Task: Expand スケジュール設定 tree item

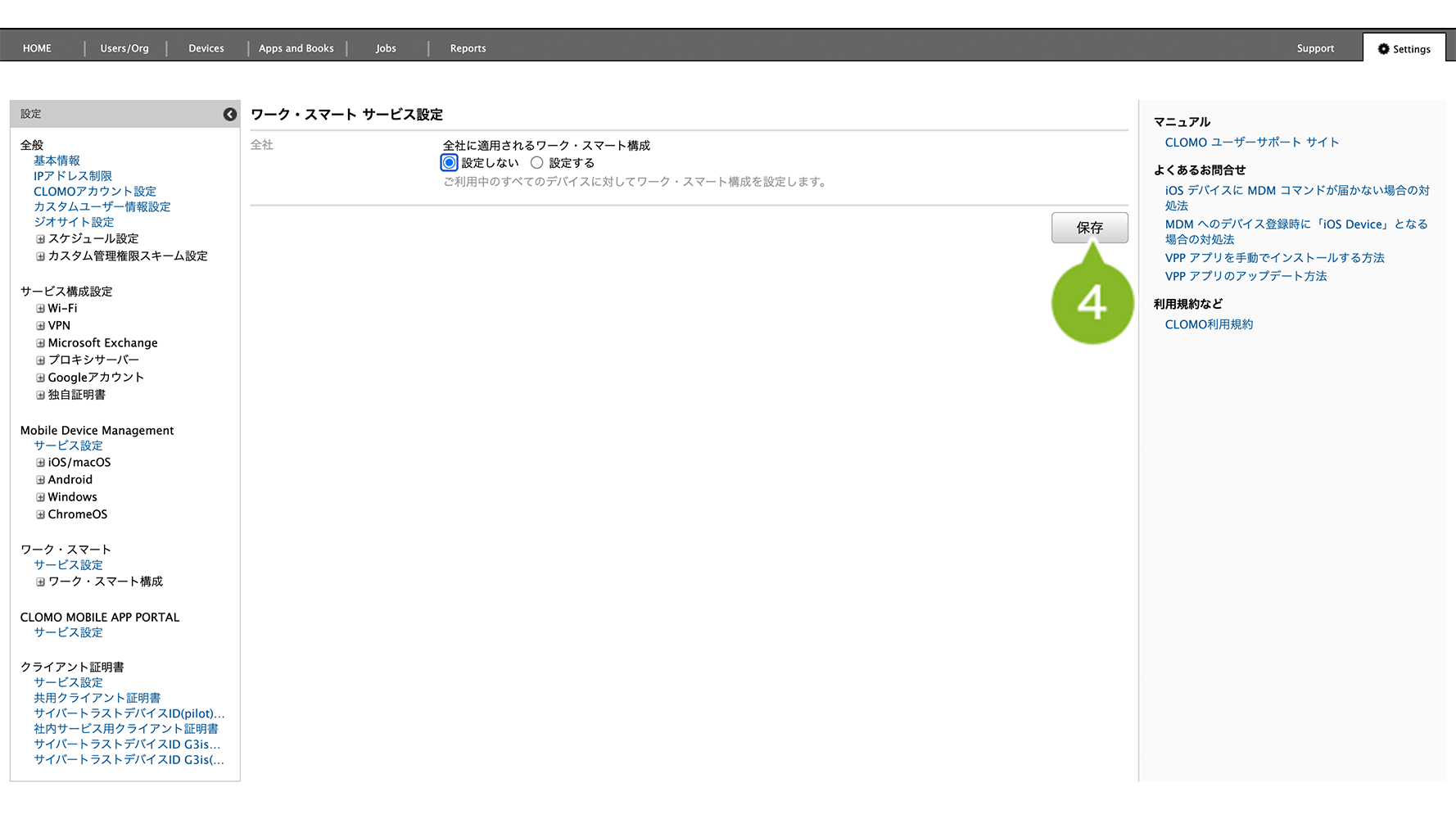Action: [40, 239]
